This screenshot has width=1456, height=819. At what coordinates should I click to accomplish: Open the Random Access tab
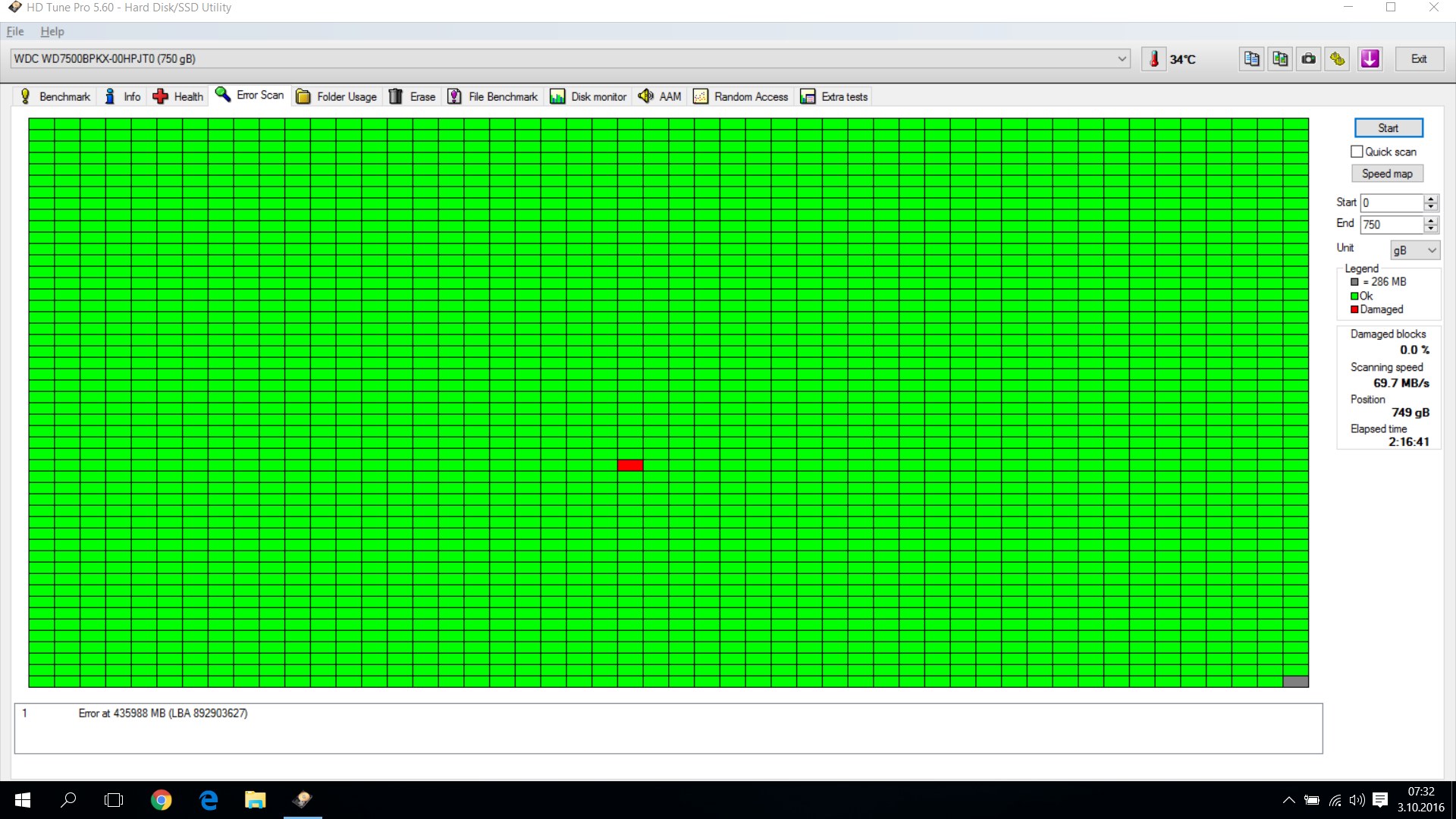pyautogui.click(x=741, y=96)
